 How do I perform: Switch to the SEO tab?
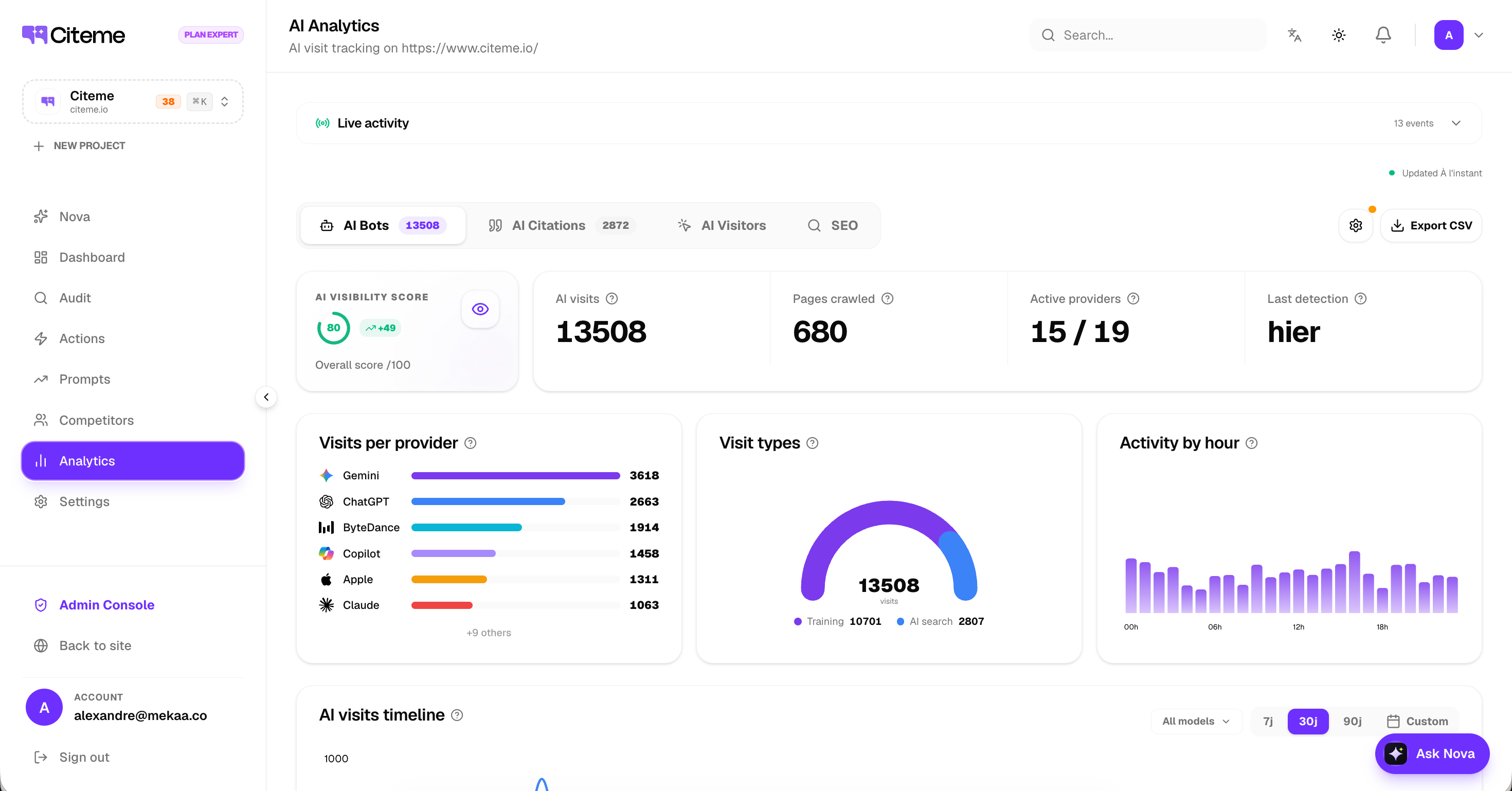pos(832,225)
